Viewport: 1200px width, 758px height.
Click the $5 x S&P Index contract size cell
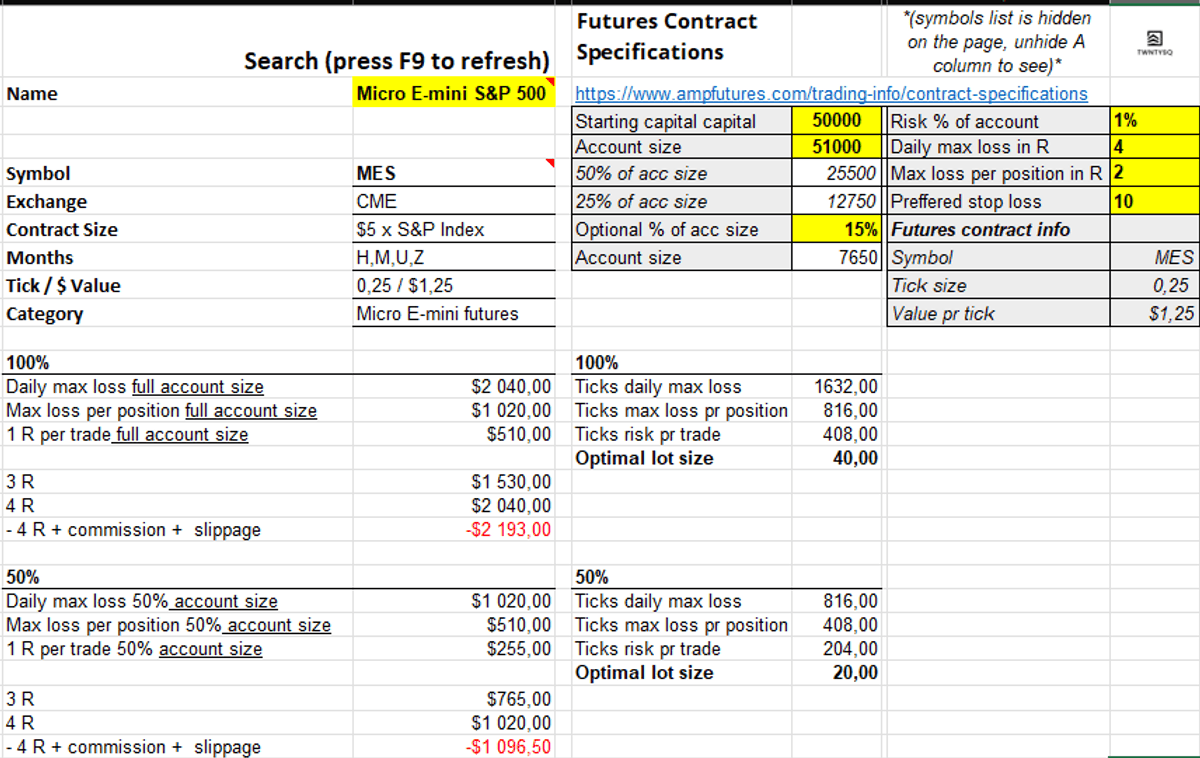click(452, 229)
